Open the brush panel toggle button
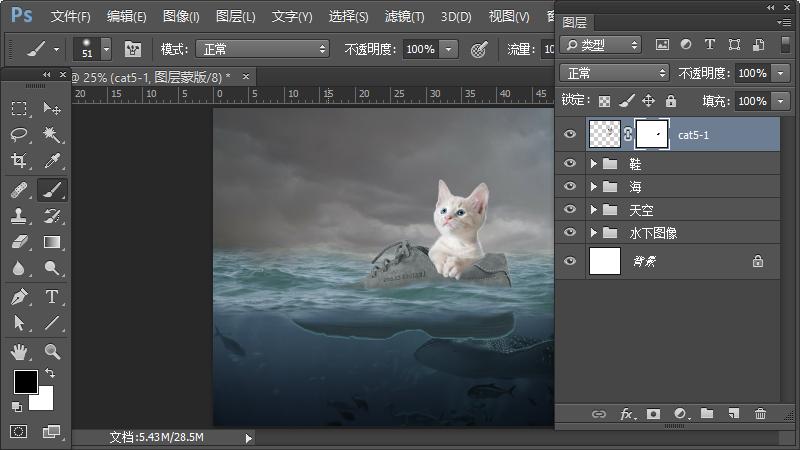800x450 pixels. (x=133, y=49)
